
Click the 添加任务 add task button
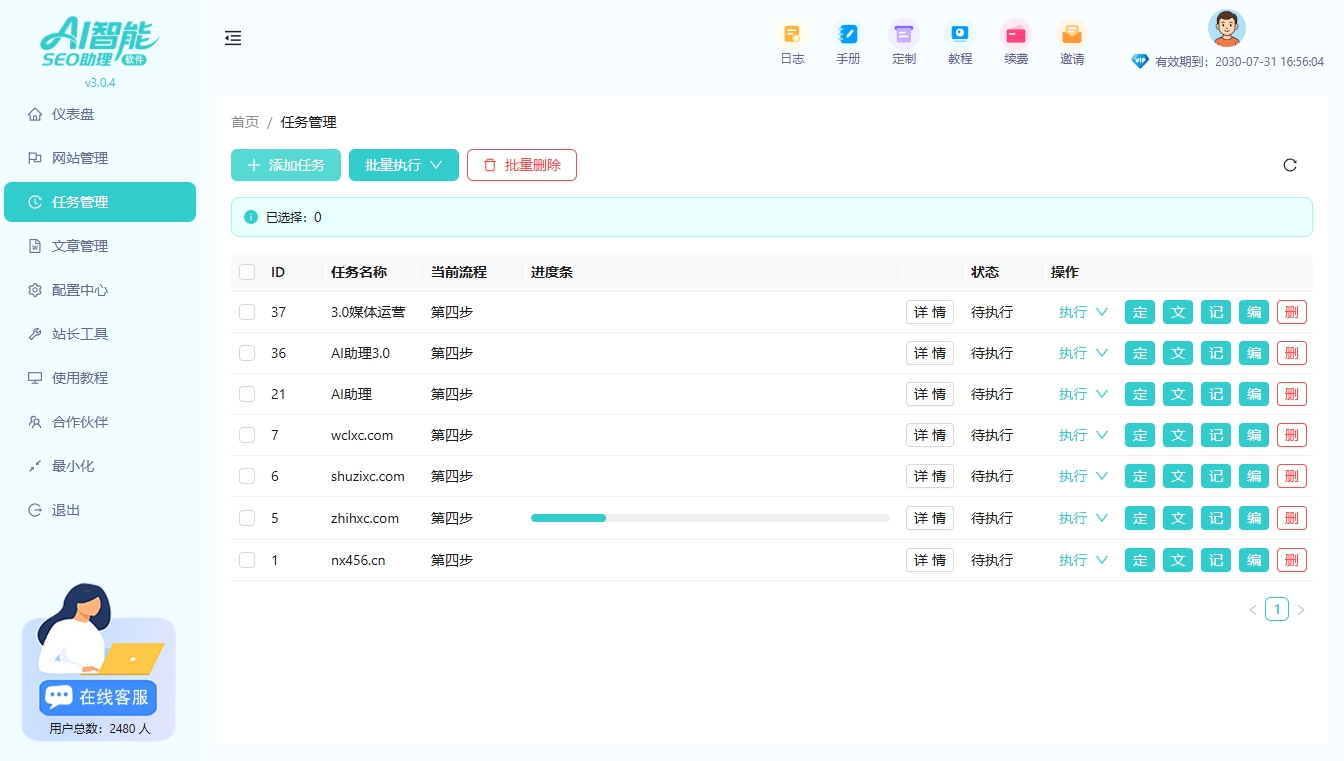[285, 165]
